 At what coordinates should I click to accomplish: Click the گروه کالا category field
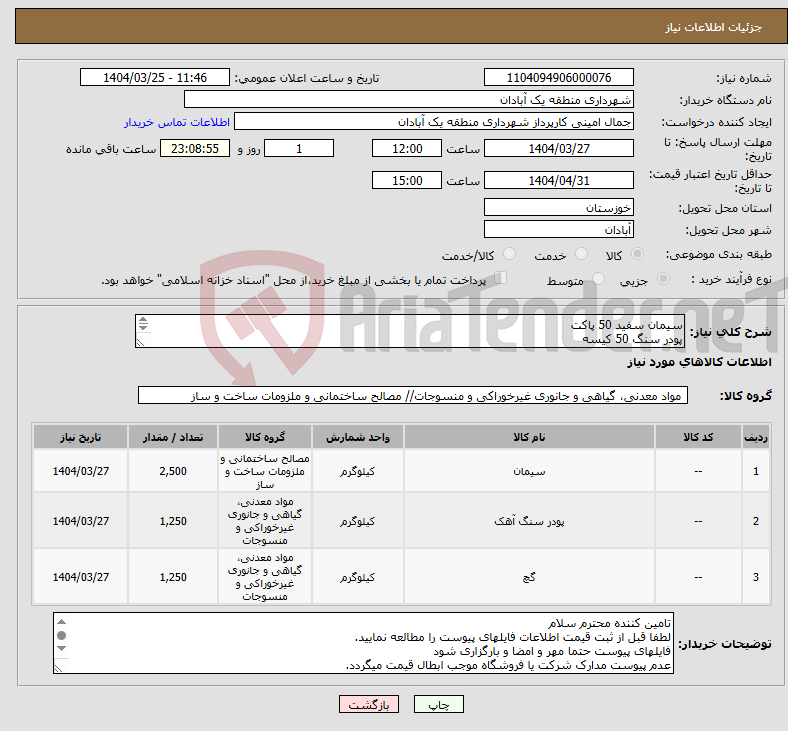(413, 396)
